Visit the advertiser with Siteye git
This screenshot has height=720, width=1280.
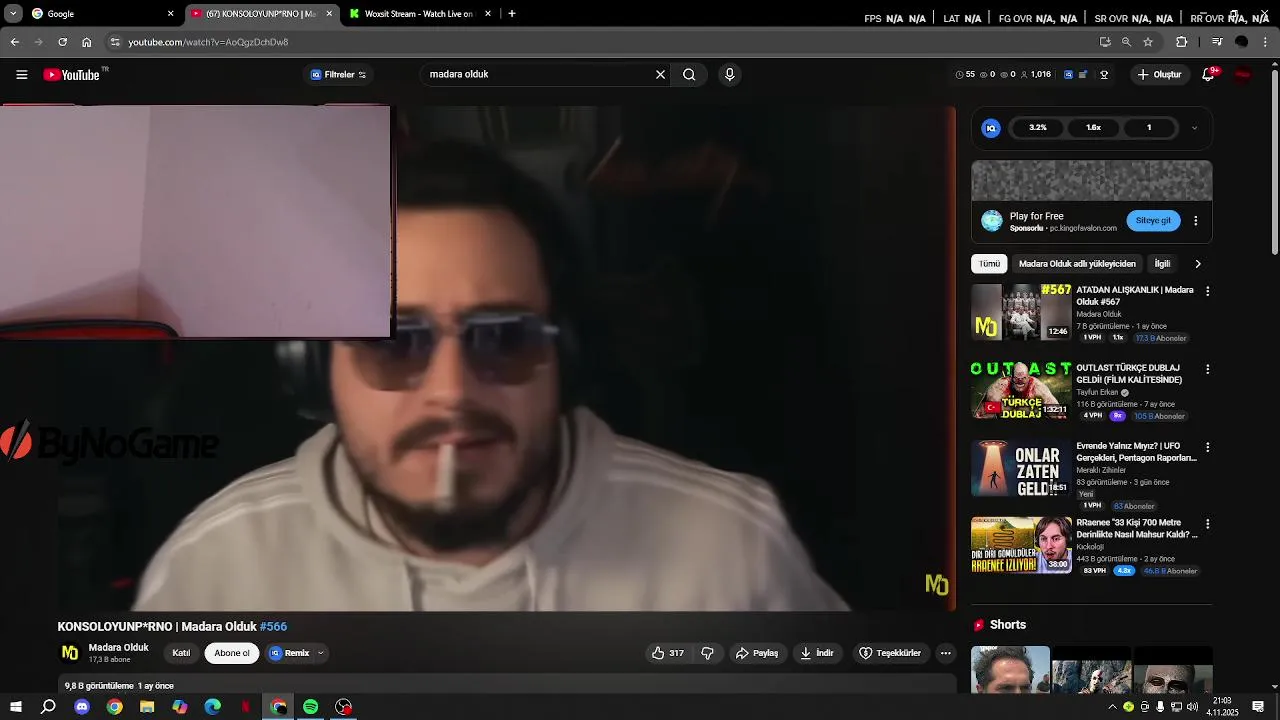pos(1153,221)
